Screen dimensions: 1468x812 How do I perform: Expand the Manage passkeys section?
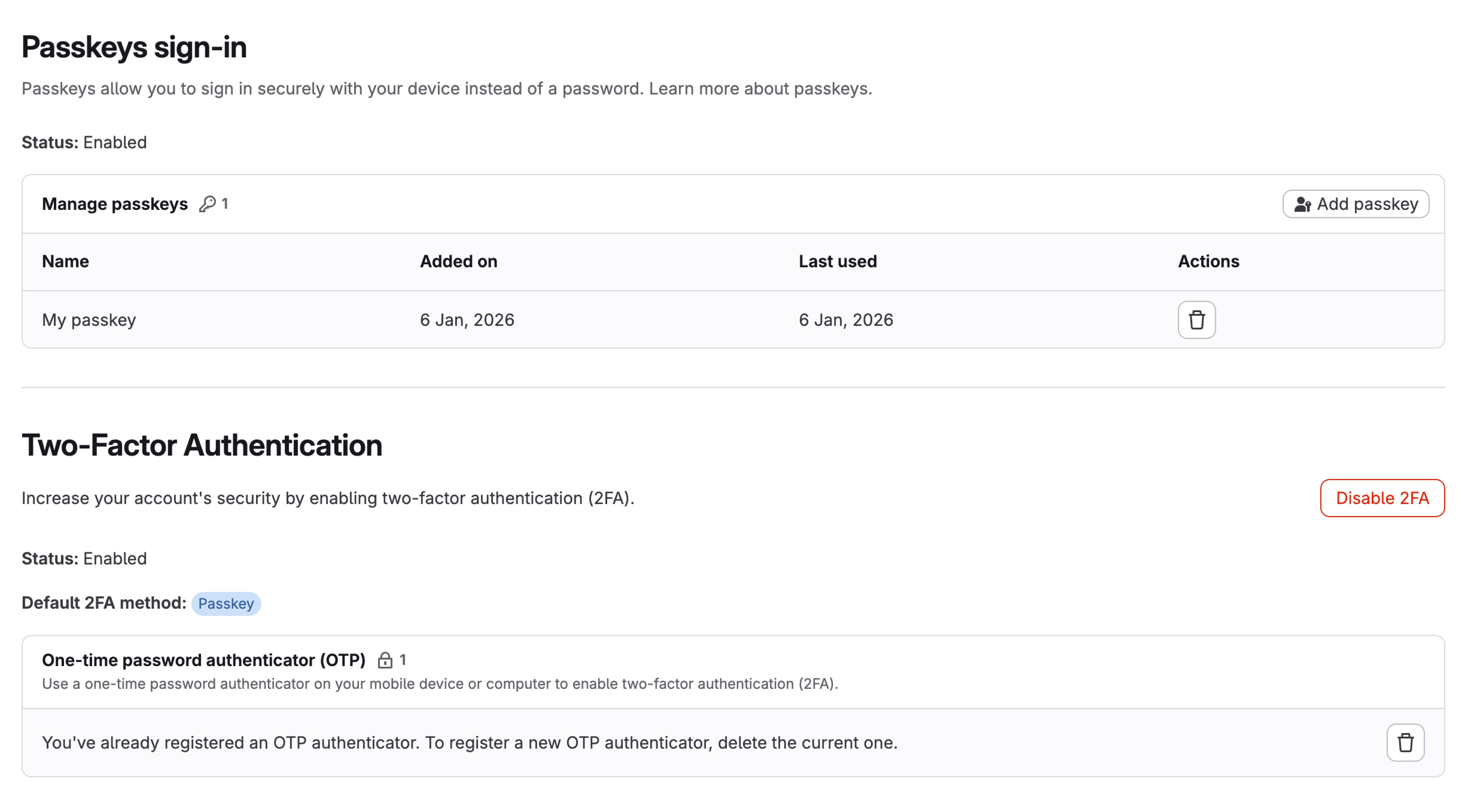pyautogui.click(x=115, y=203)
